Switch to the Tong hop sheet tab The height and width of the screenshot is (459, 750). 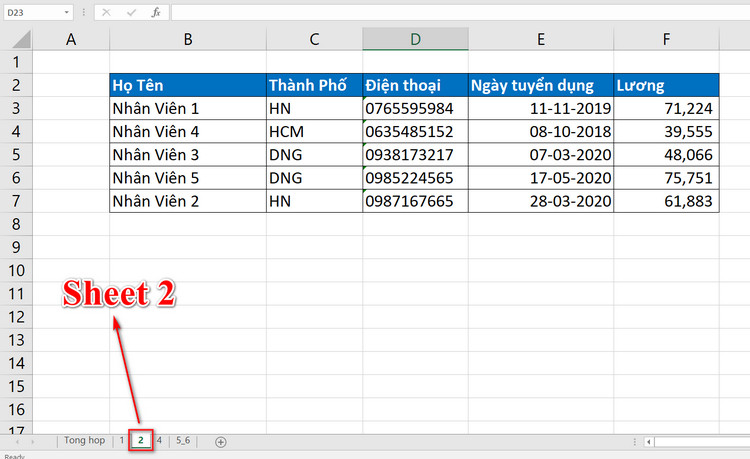85,440
